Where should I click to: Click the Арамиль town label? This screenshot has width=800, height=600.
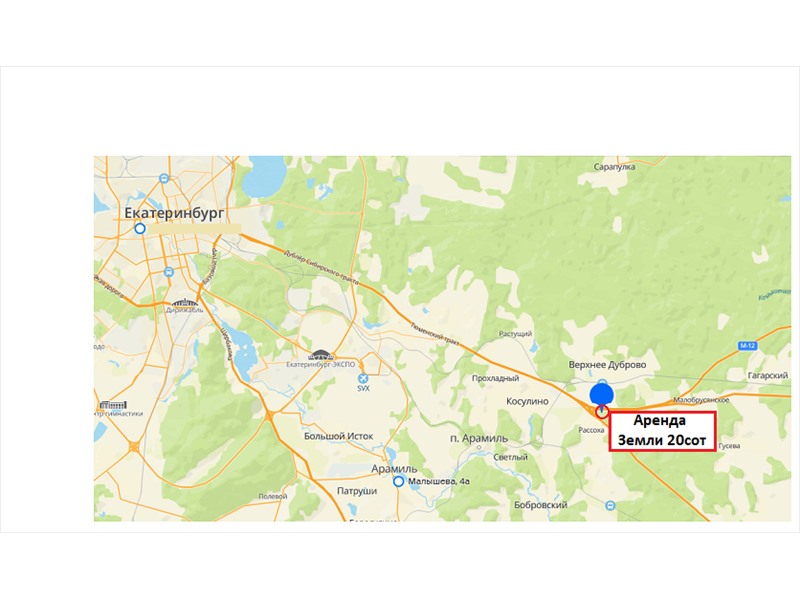(x=394, y=468)
